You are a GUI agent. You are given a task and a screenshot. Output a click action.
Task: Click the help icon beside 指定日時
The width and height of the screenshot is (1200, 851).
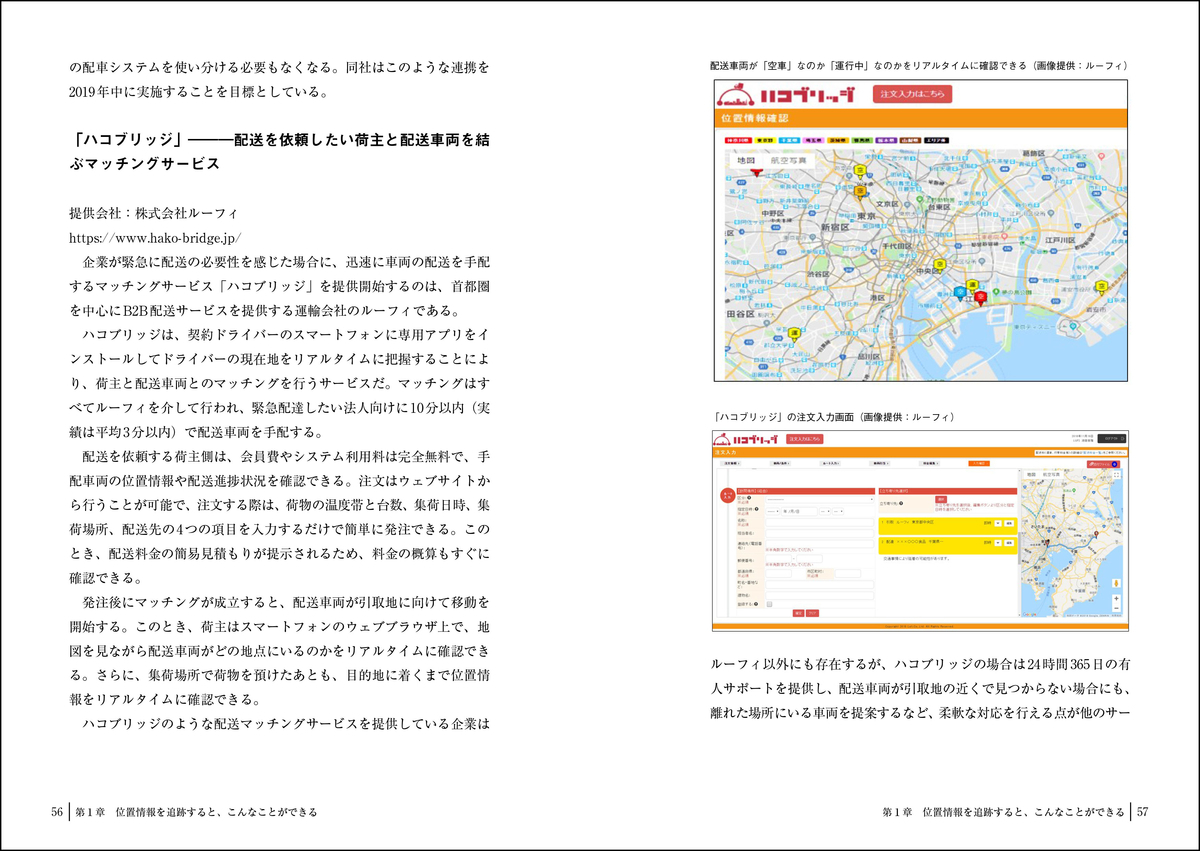[x=757, y=509]
